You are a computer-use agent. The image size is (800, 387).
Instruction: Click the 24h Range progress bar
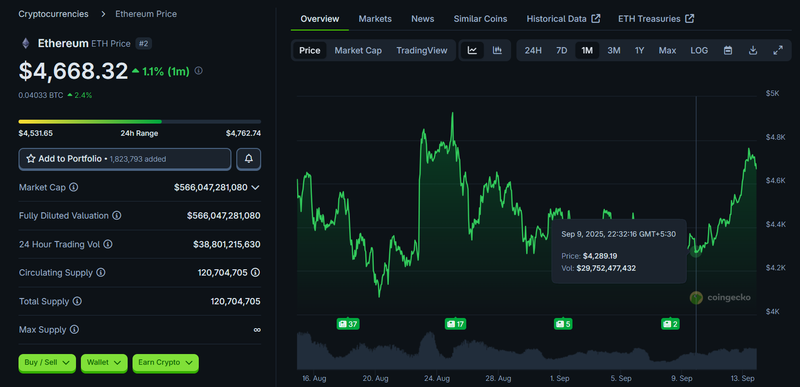[x=140, y=122]
